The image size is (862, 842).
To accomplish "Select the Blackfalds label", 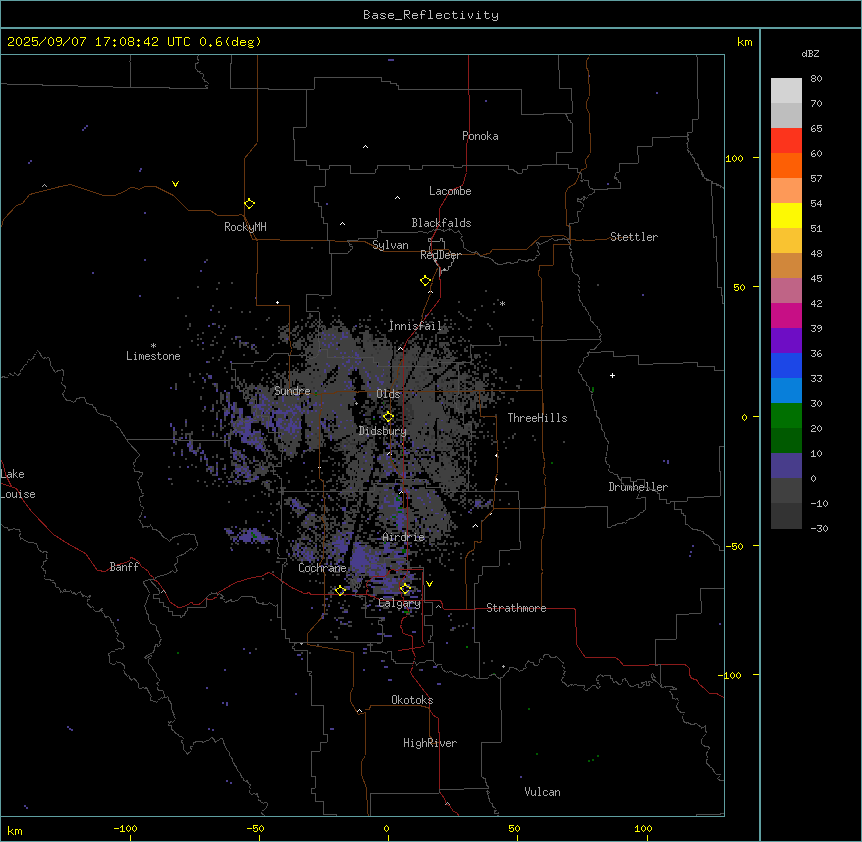I will click(x=441, y=223).
